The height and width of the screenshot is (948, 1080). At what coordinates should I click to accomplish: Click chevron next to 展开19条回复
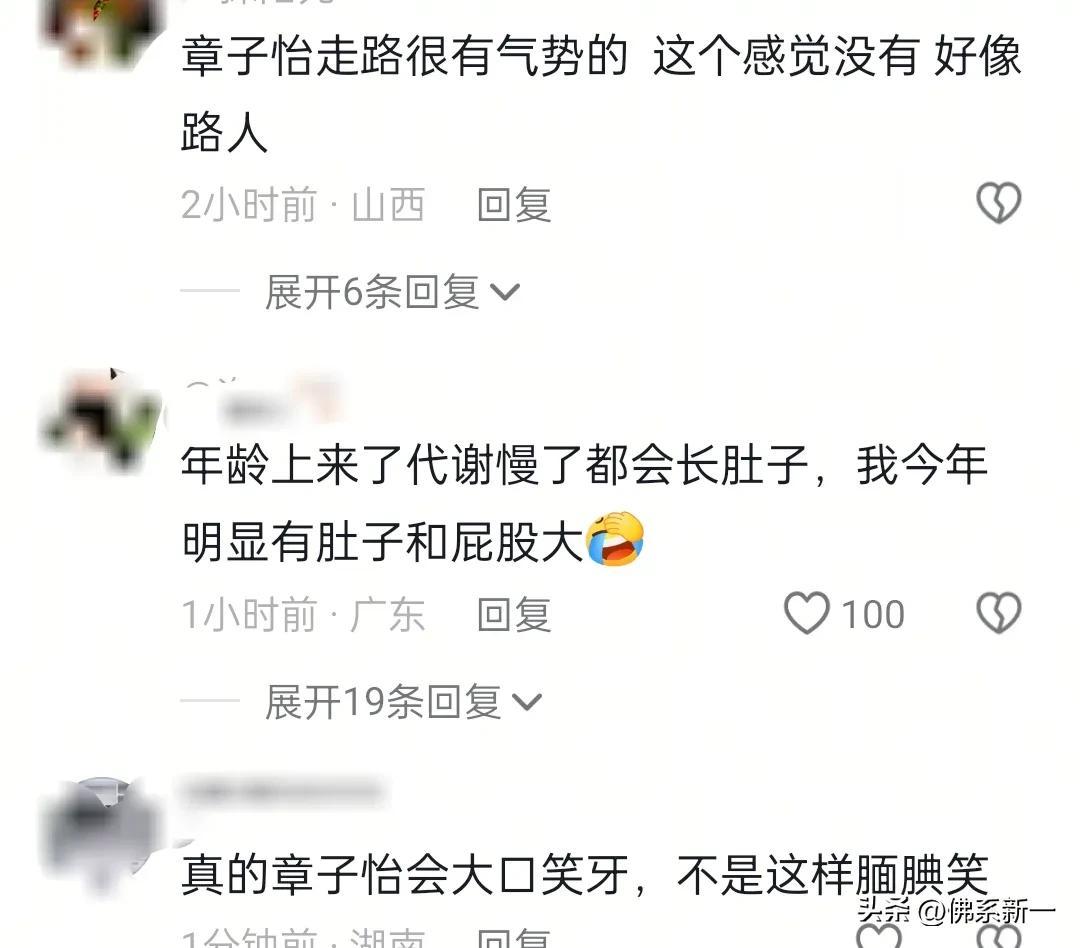tap(527, 702)
